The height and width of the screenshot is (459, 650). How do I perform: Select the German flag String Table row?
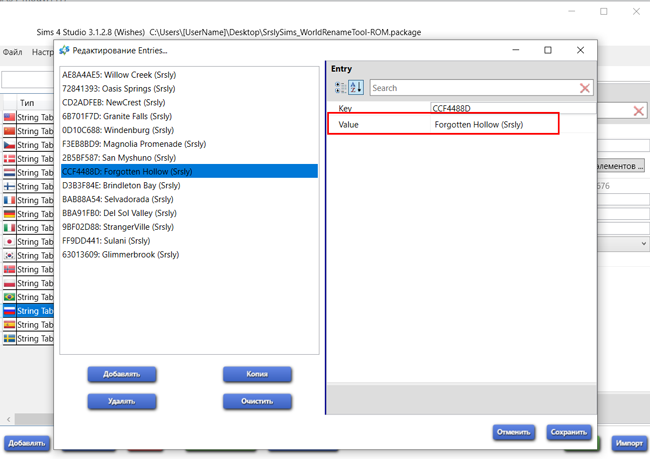pos(28,214)
